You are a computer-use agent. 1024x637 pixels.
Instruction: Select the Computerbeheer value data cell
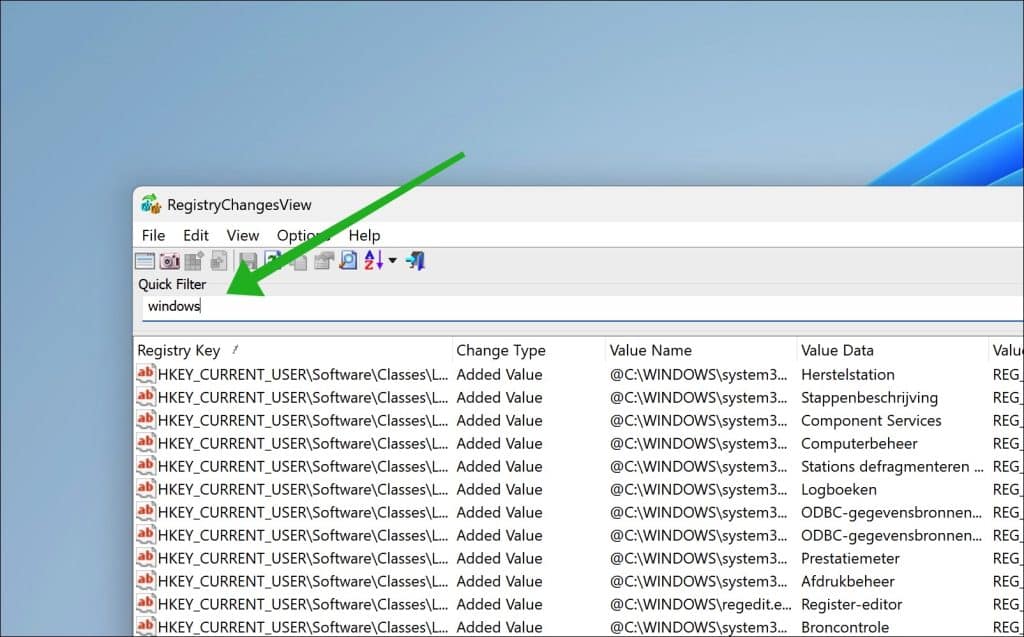859,444
